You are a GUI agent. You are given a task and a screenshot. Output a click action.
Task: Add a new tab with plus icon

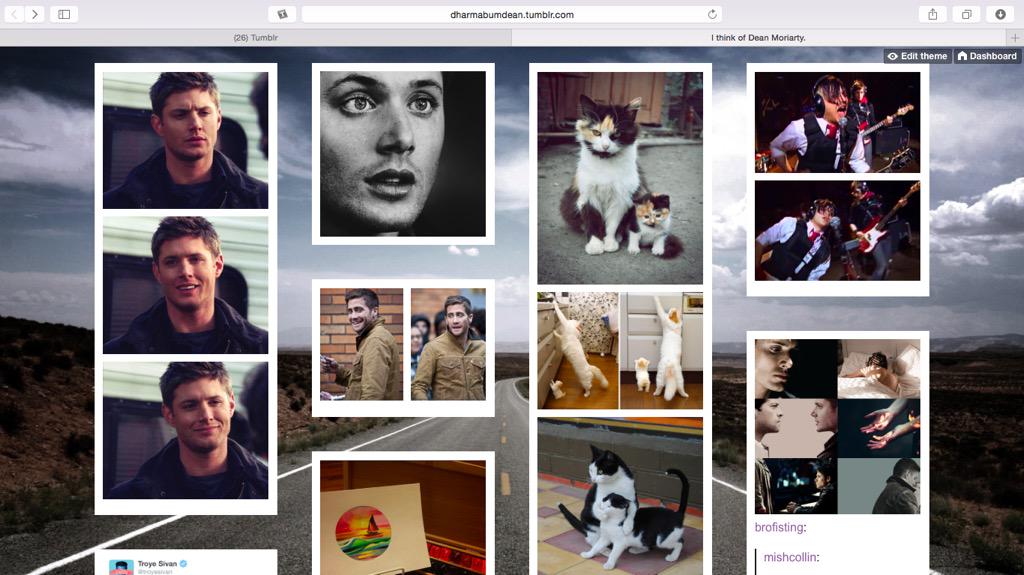[x=1015, y=38]
